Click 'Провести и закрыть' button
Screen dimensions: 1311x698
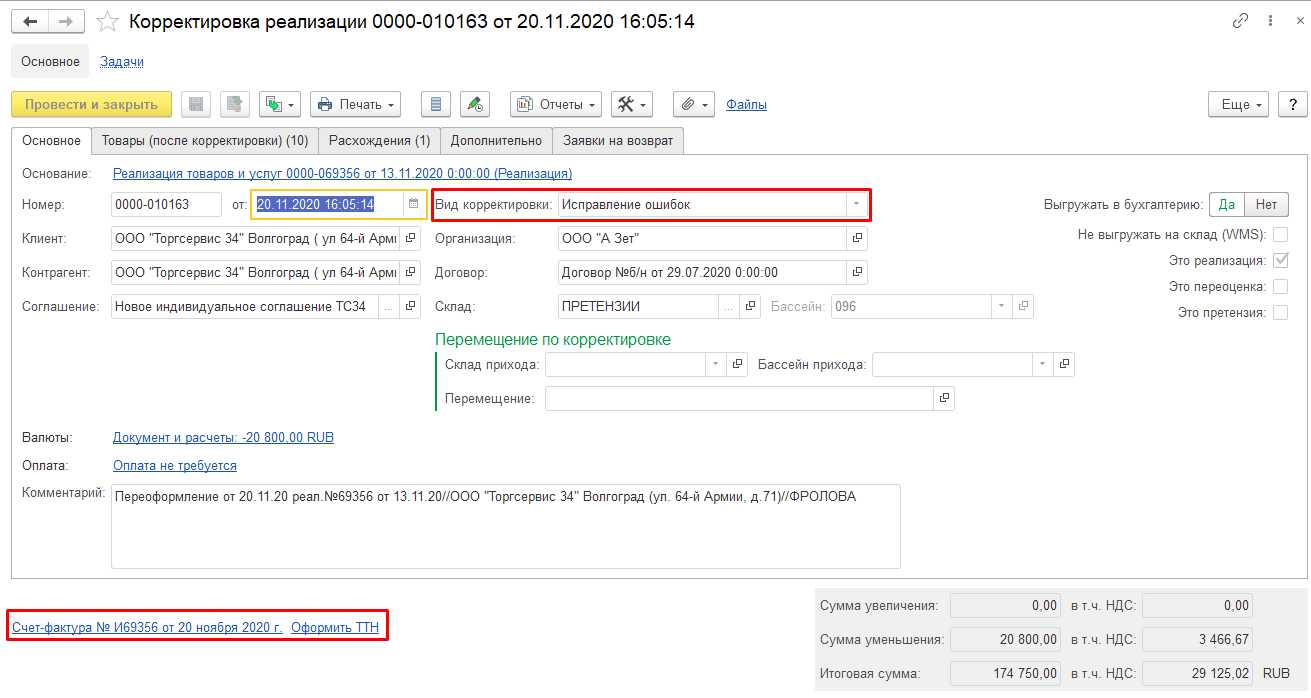tap(91, 104)
